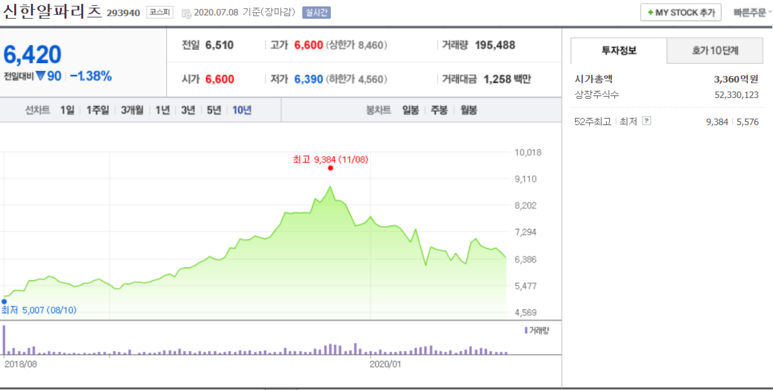Click the stock code 293940
Viewport: 773px width, 390px height.
(123, 13)
